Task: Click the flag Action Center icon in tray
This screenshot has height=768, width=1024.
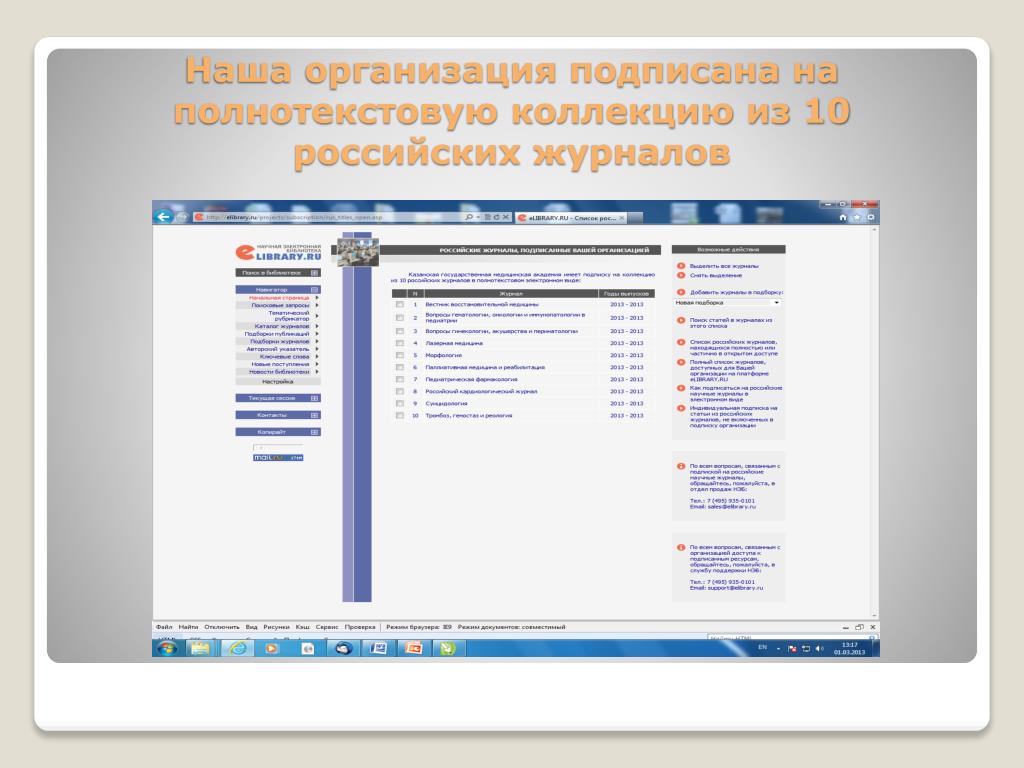Action: pyautogui.click(x=792, y=648)
